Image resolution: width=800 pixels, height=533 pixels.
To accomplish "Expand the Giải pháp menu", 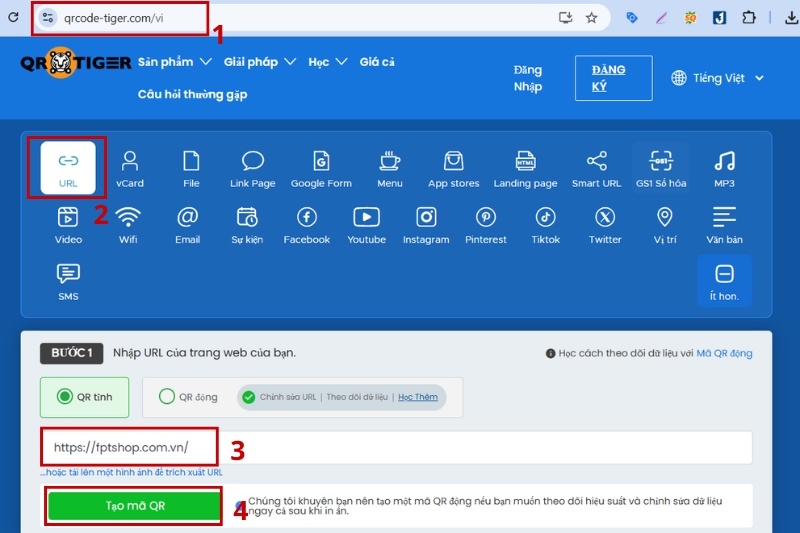I will (260, 62).
